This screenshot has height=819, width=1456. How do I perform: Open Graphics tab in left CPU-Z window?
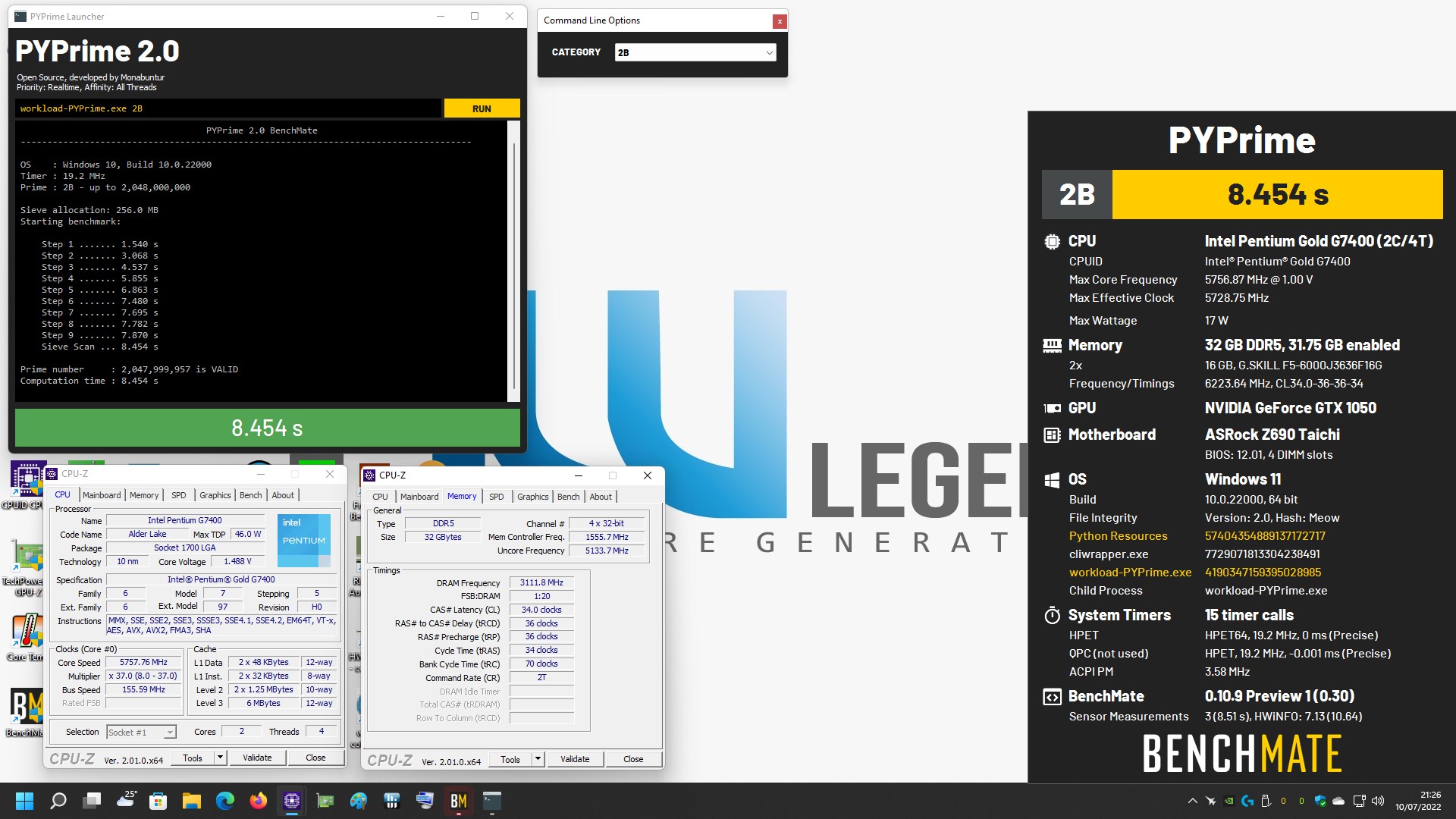215,495
